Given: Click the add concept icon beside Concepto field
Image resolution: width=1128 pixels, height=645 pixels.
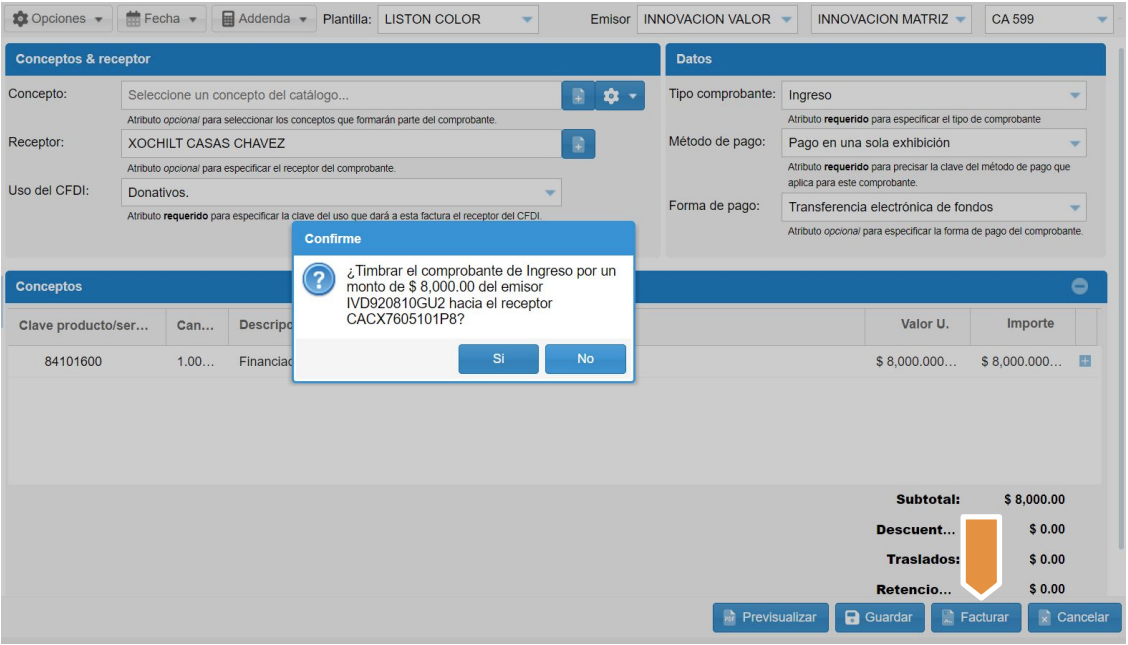Looking at the screenshot, I should click(x=578, y=96).
